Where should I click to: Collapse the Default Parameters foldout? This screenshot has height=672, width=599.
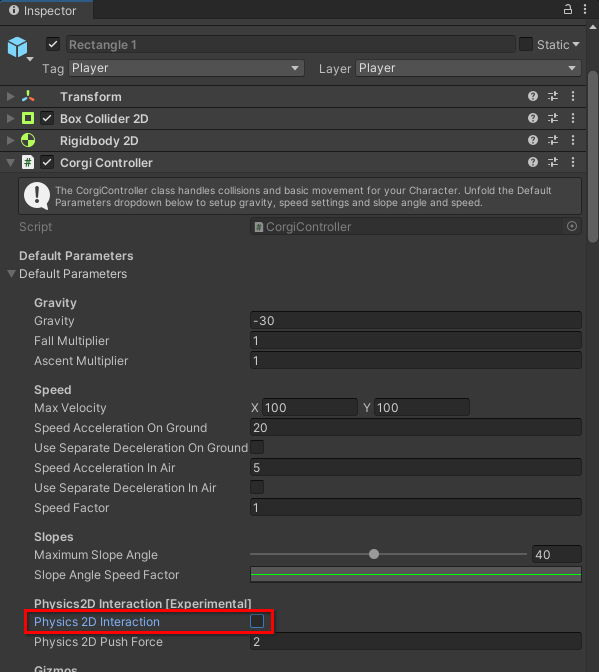coord(12,274)
